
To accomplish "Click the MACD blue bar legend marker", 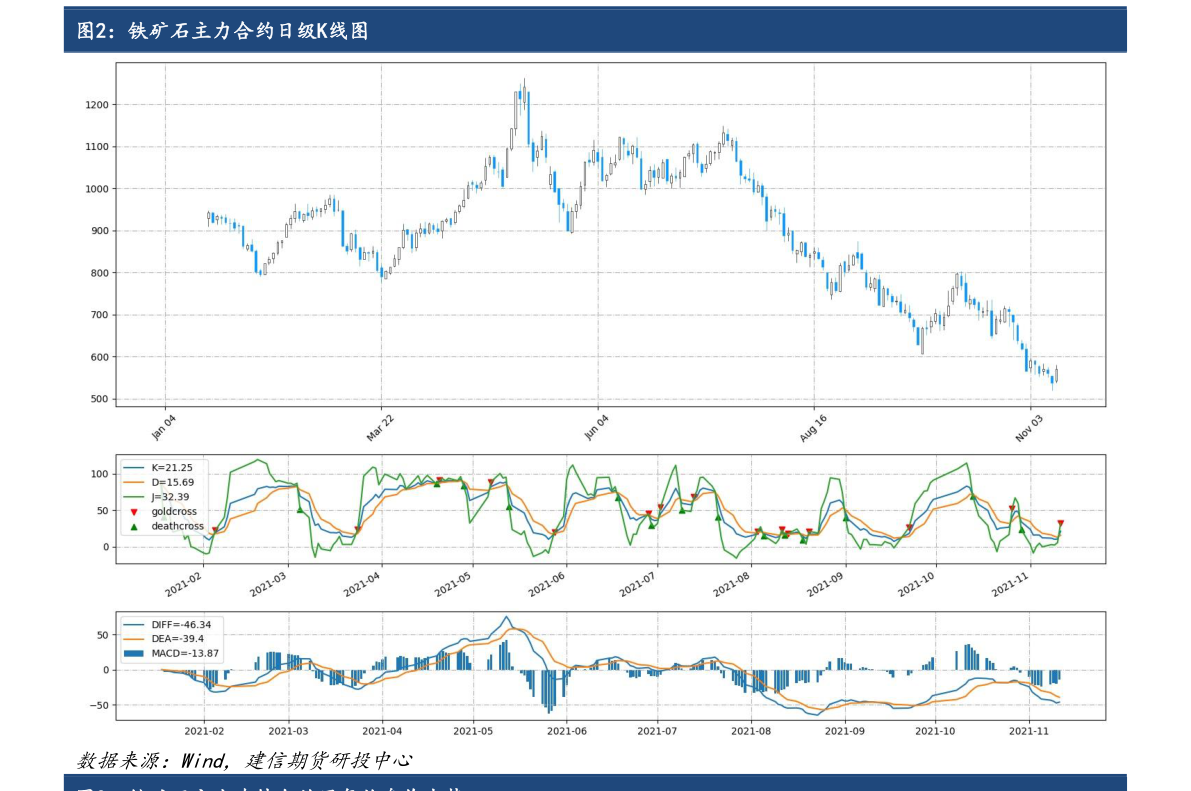I will pyautogui.click(x=134, y=653).
